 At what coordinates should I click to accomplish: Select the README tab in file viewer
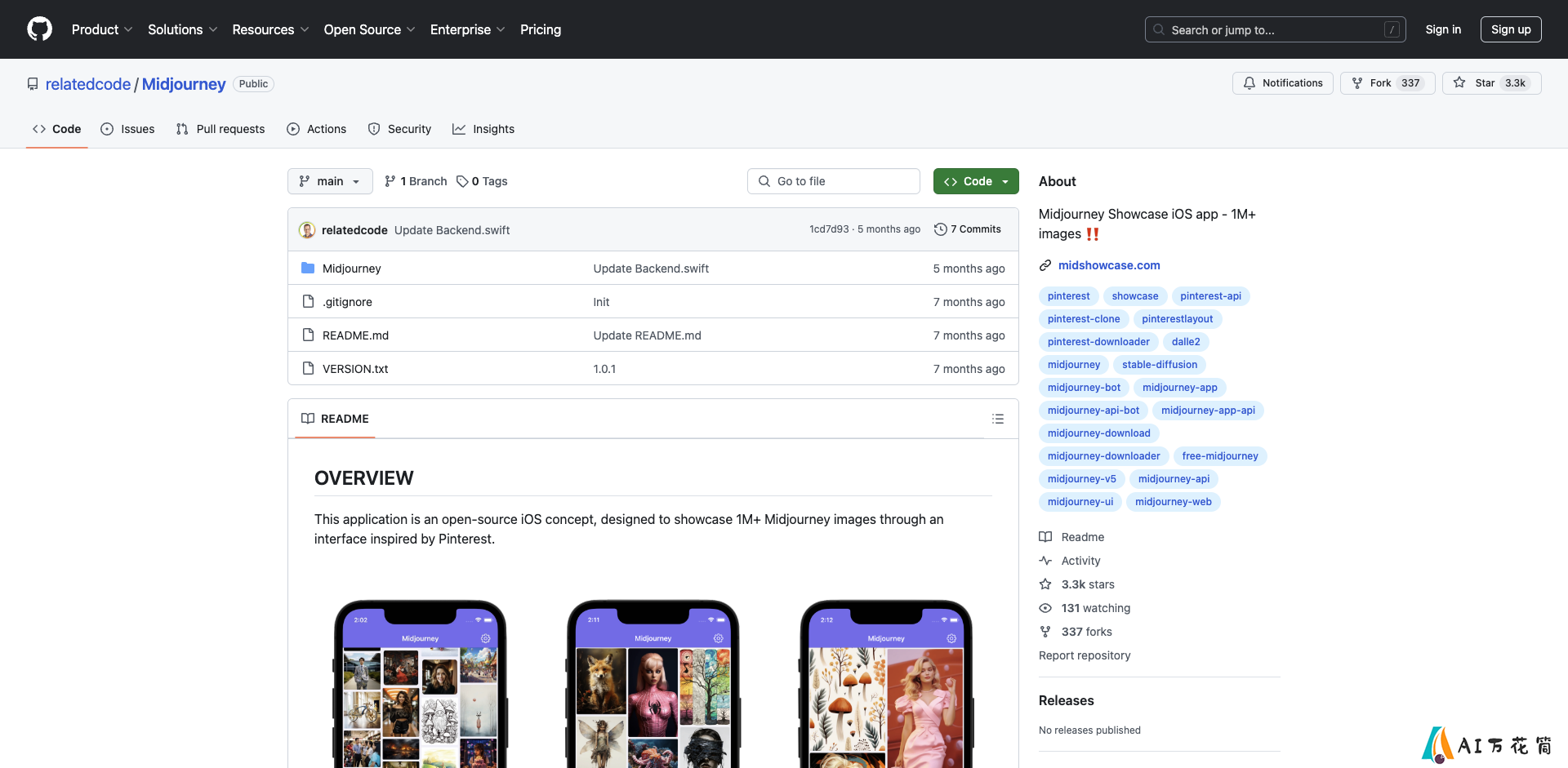[x=335, y=419]
